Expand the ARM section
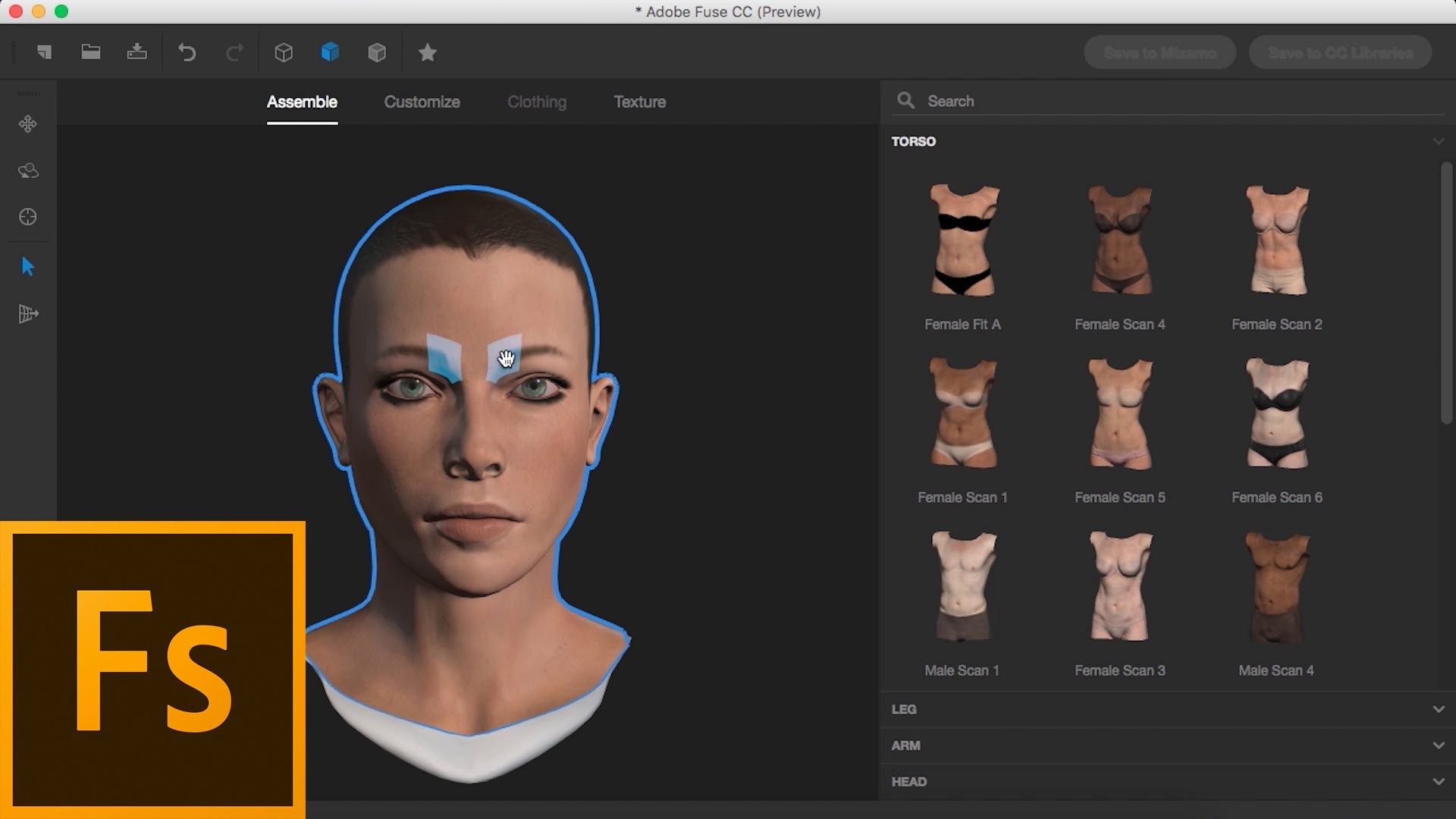 1168,745
